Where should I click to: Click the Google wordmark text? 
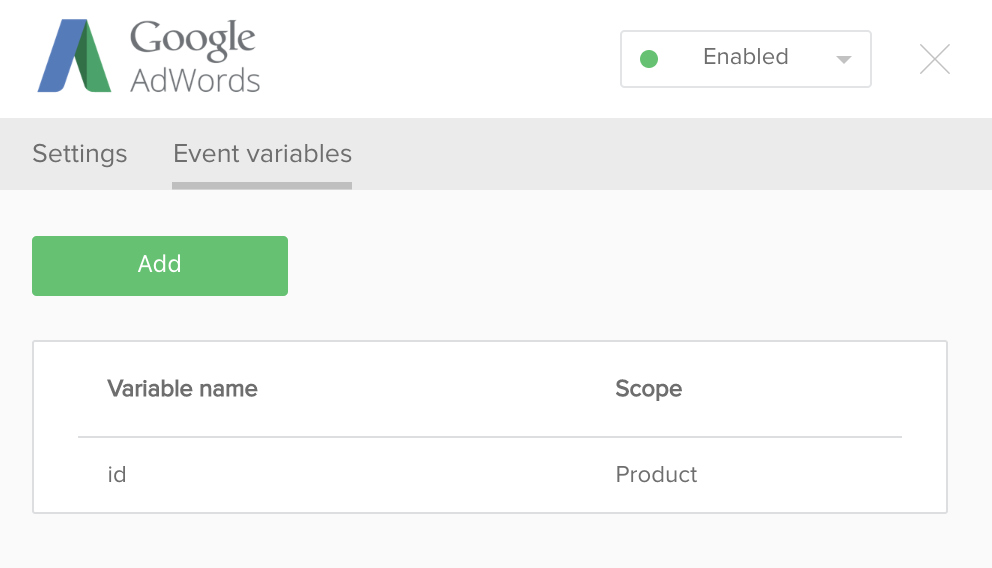point(192,39)
